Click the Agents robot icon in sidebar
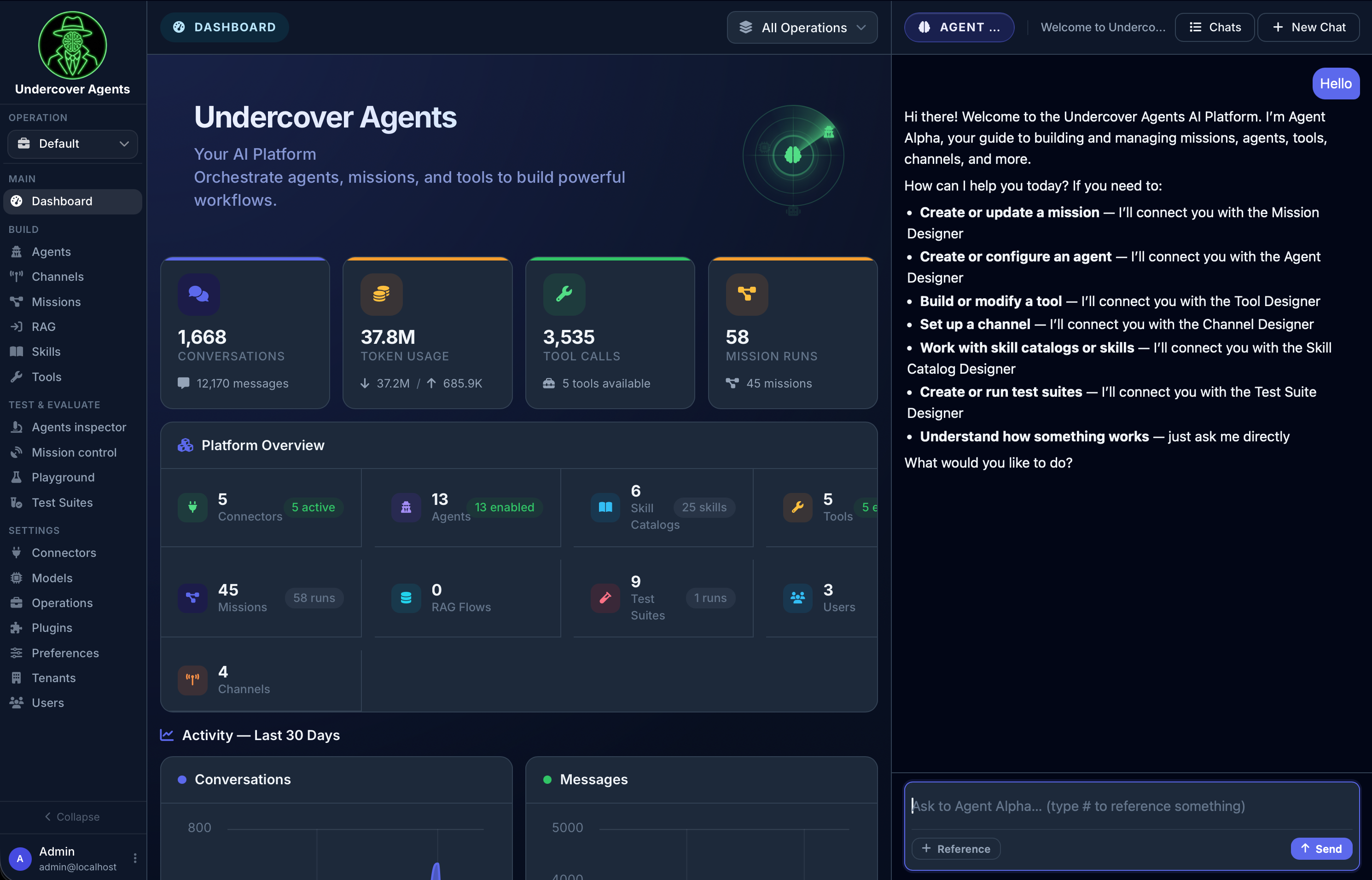The image size is (1372, 880). 17,251
